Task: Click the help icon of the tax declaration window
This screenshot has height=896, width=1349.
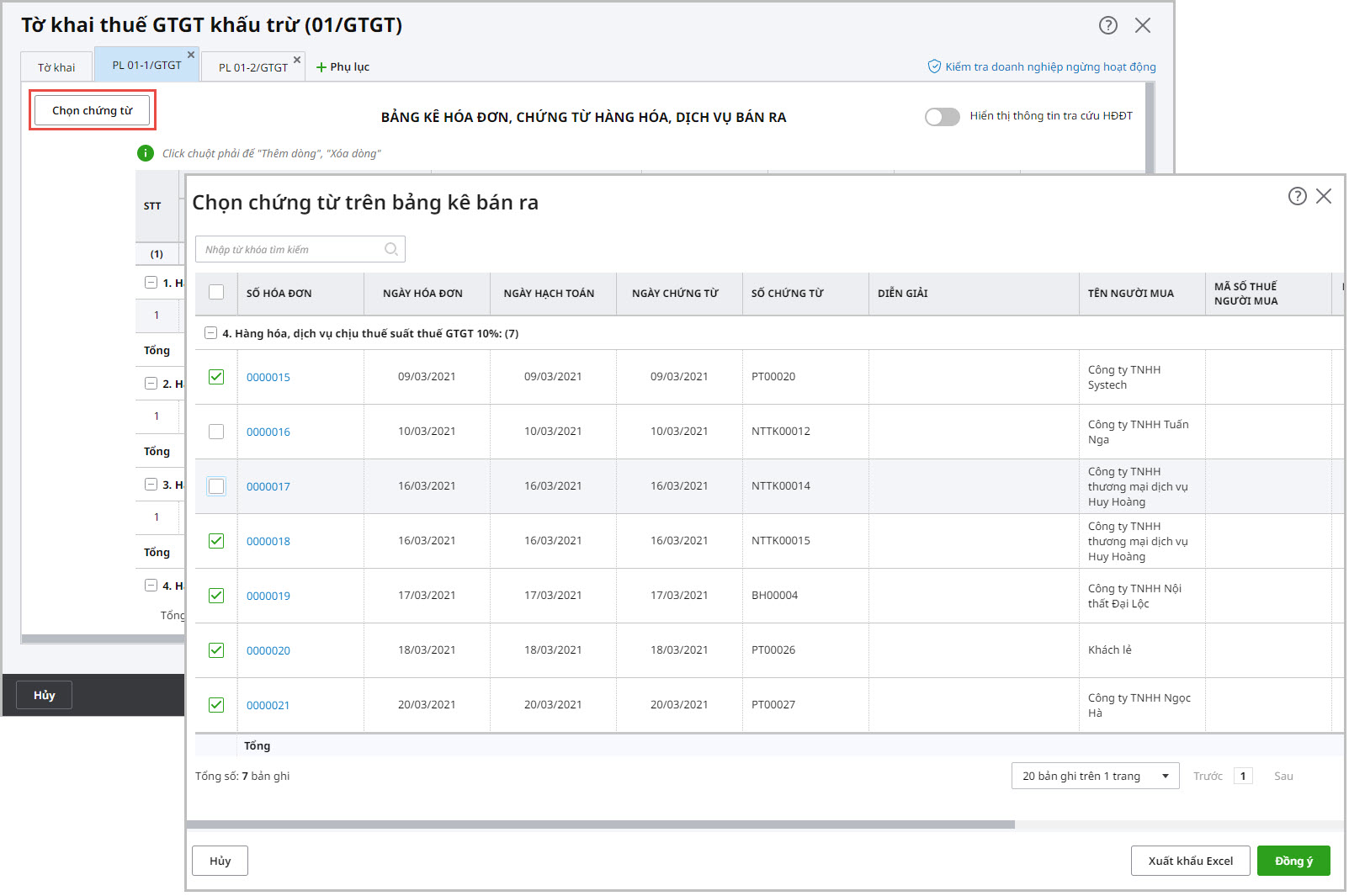Action: [1107, 25]
